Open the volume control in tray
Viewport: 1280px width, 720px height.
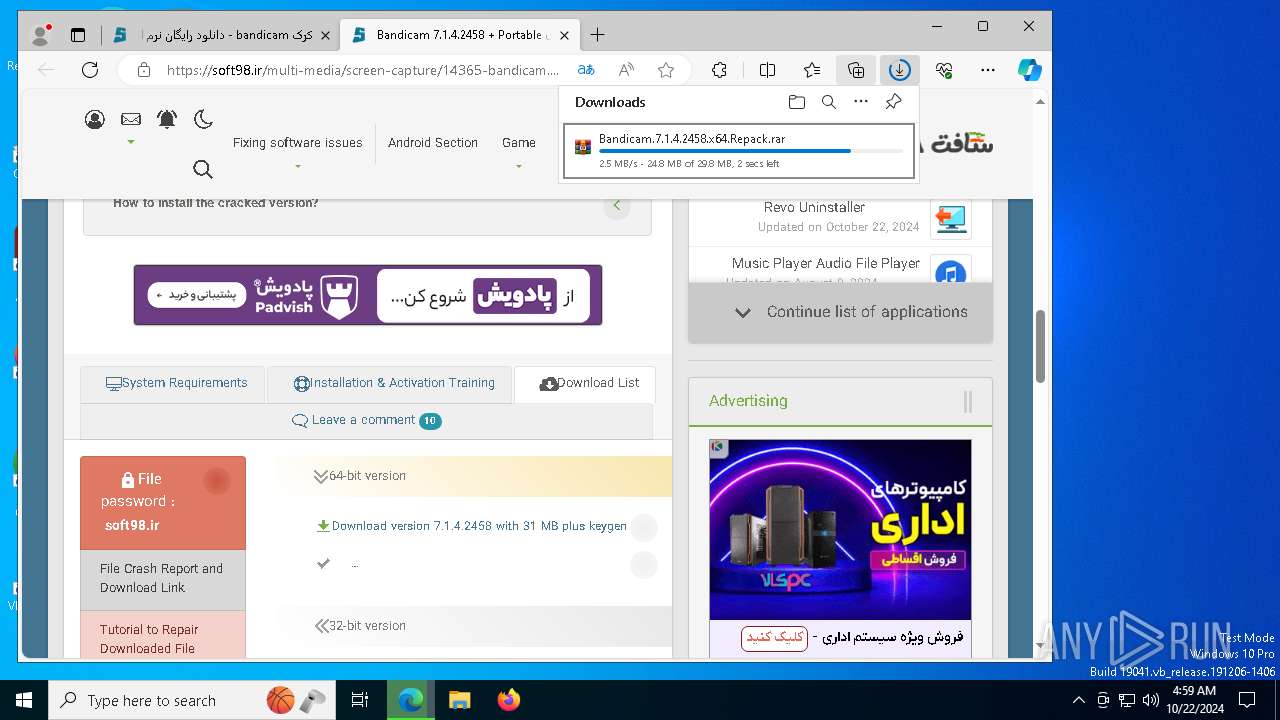(x=1151, y=700)
